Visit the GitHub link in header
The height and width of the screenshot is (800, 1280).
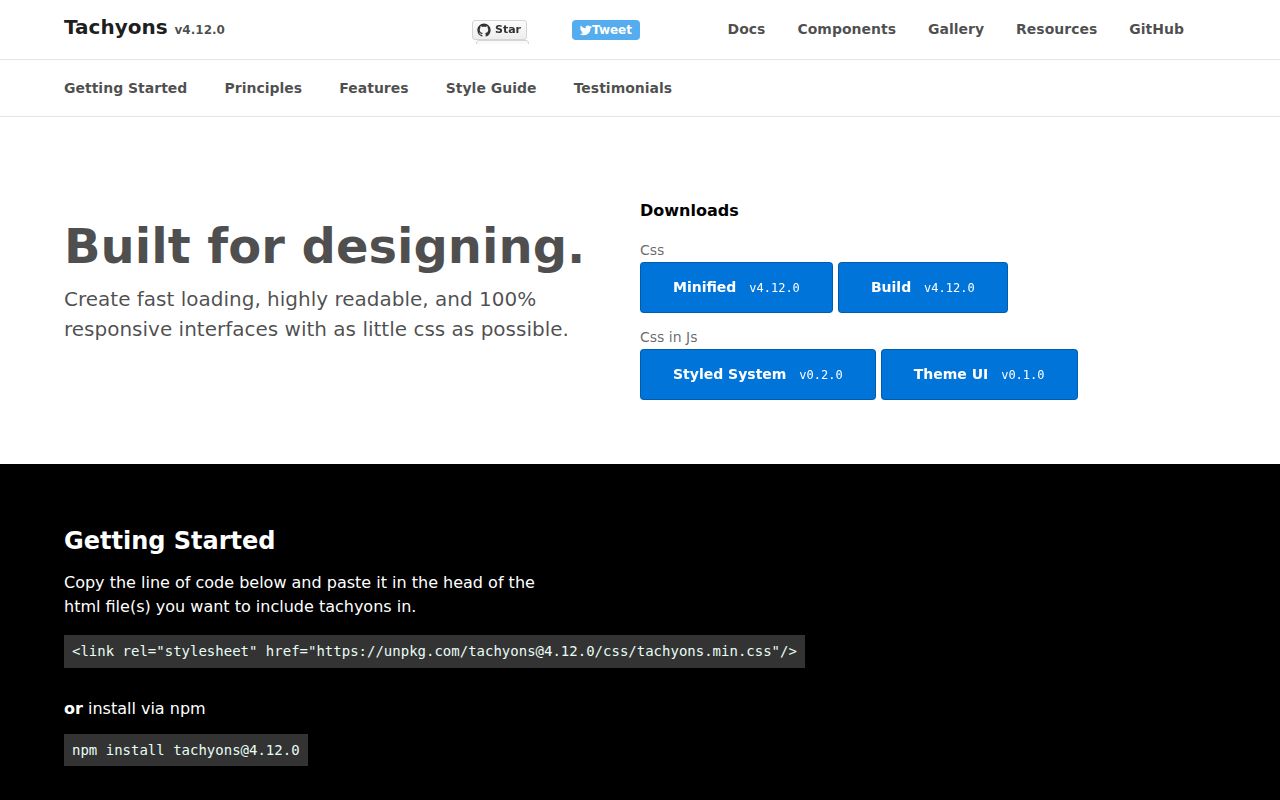click(x=1156, y=29)
